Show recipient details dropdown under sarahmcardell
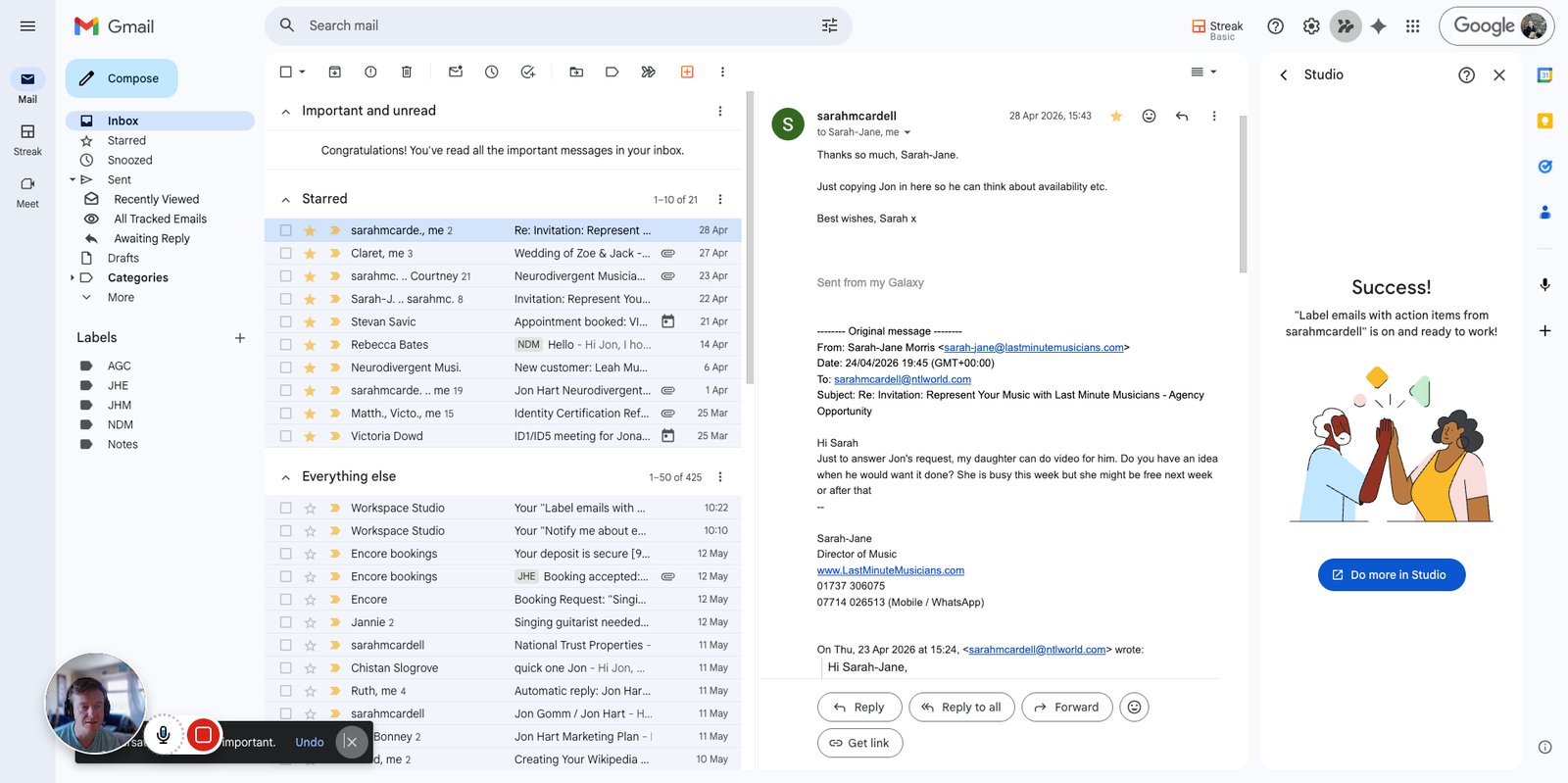This screenshot has height=783, width=1568. click(x=906, y=132)
